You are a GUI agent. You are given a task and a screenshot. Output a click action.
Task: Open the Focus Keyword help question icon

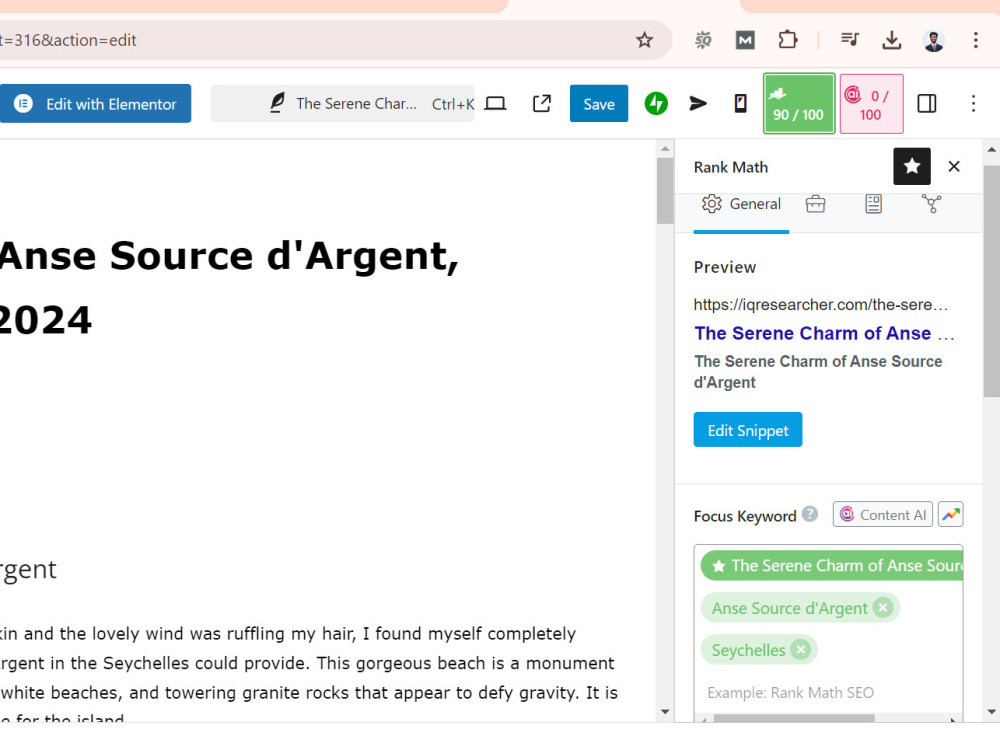click(810, 514)
